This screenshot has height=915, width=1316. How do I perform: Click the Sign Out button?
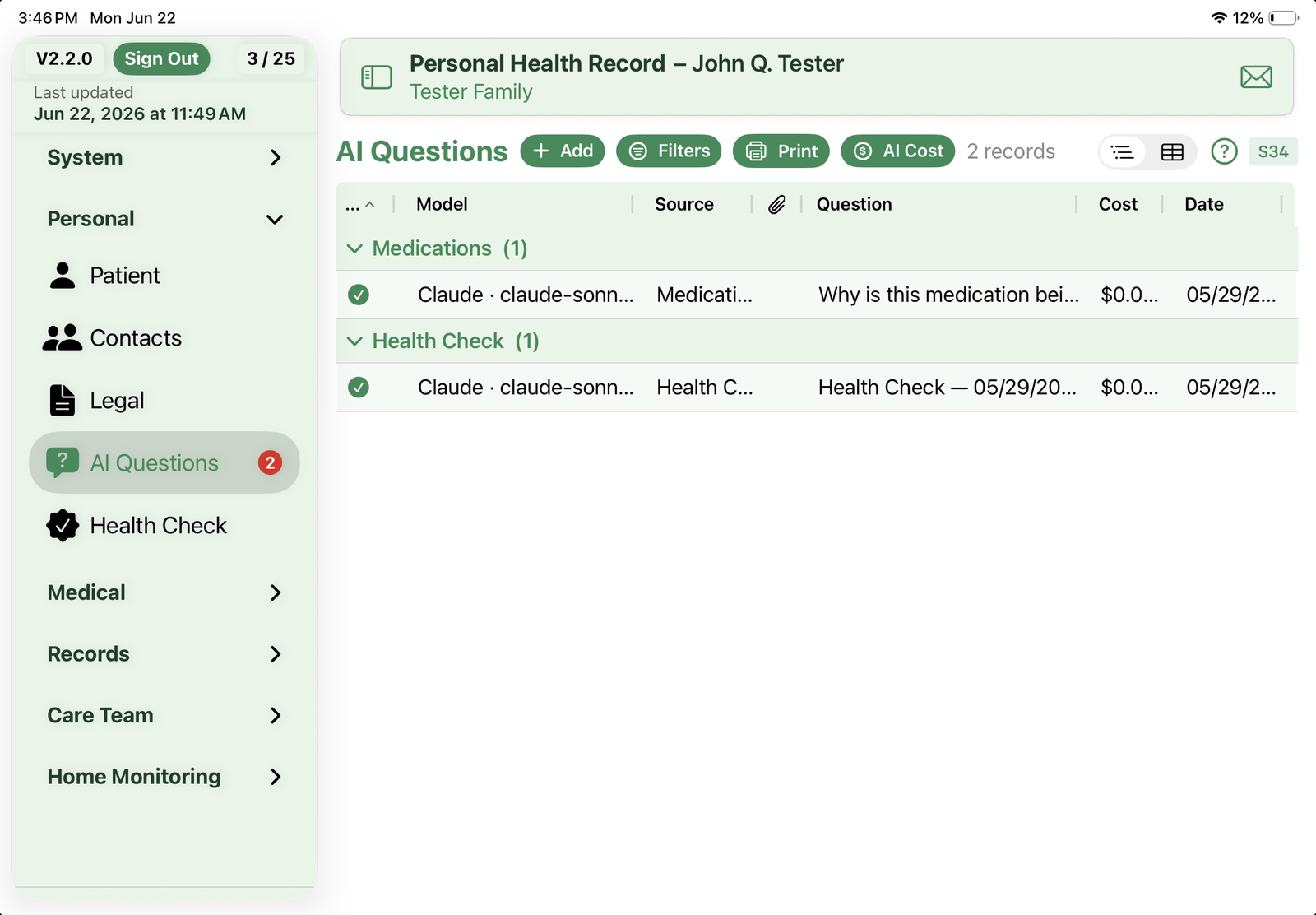(161, 58)
